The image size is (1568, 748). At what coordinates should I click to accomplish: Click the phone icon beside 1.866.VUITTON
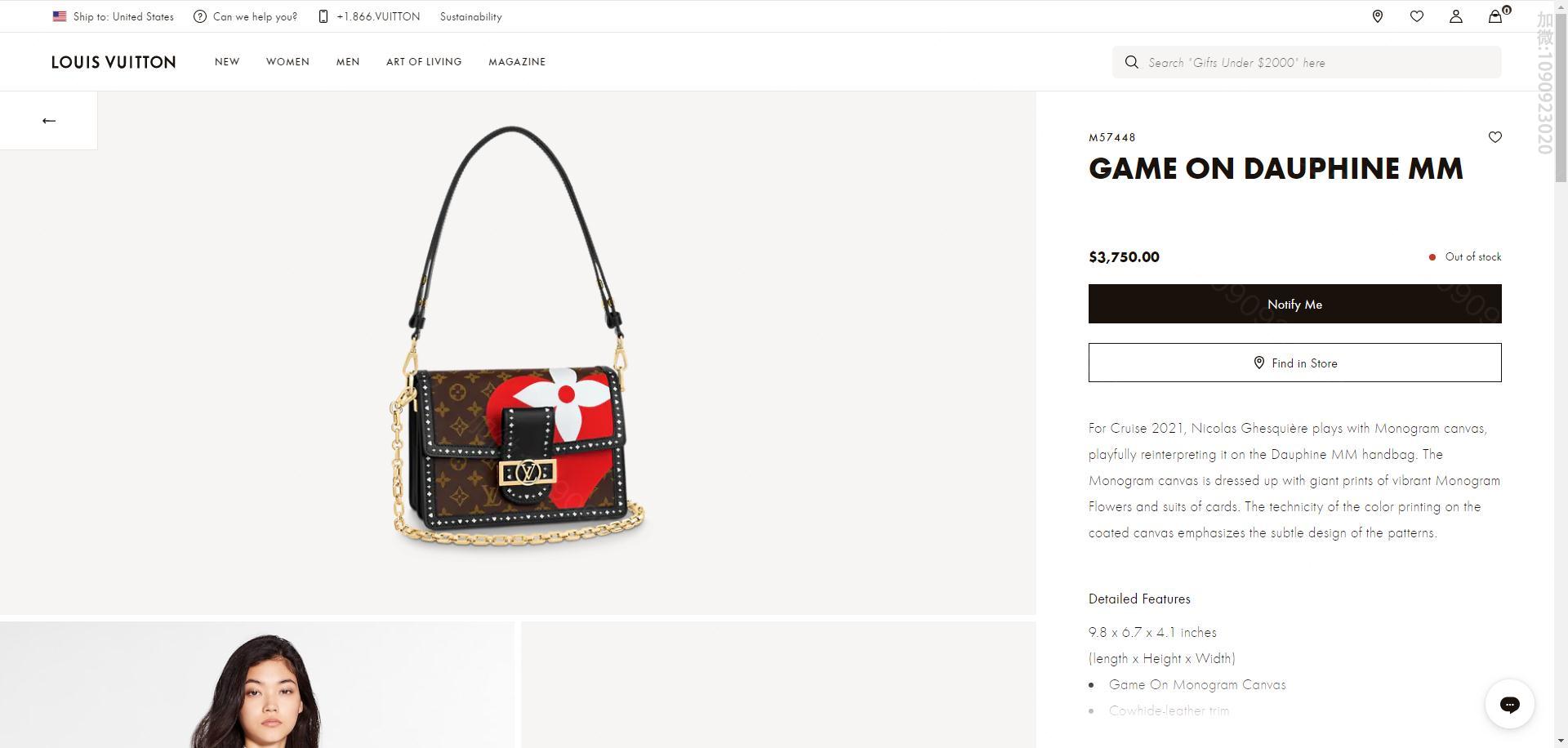[x=323, y=16]
